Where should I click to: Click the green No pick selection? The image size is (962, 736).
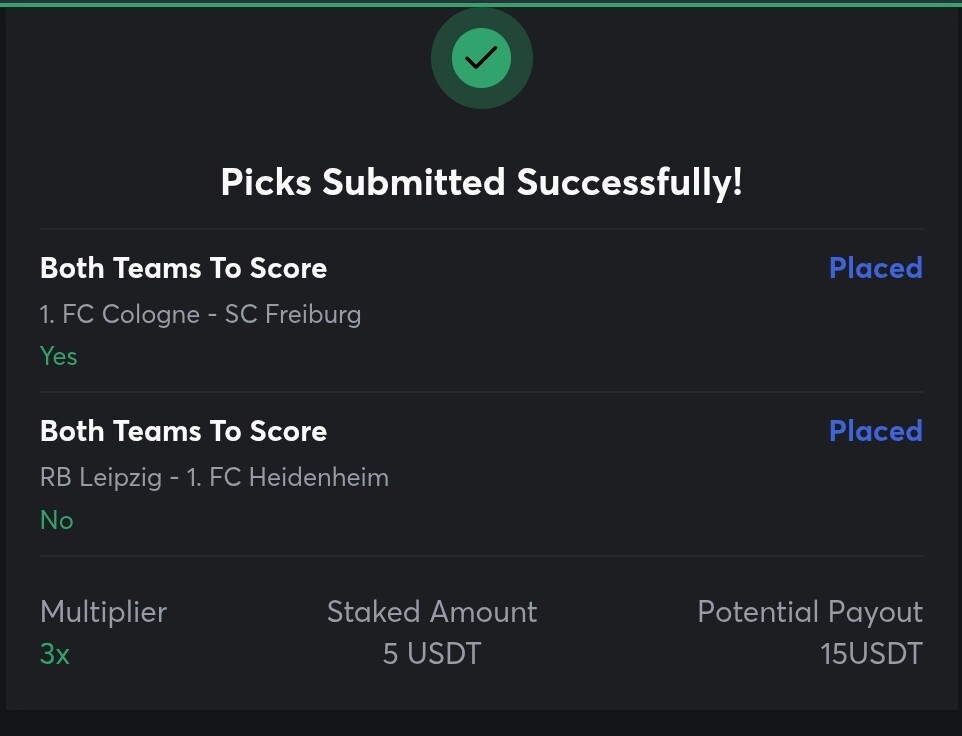[56, 520]
